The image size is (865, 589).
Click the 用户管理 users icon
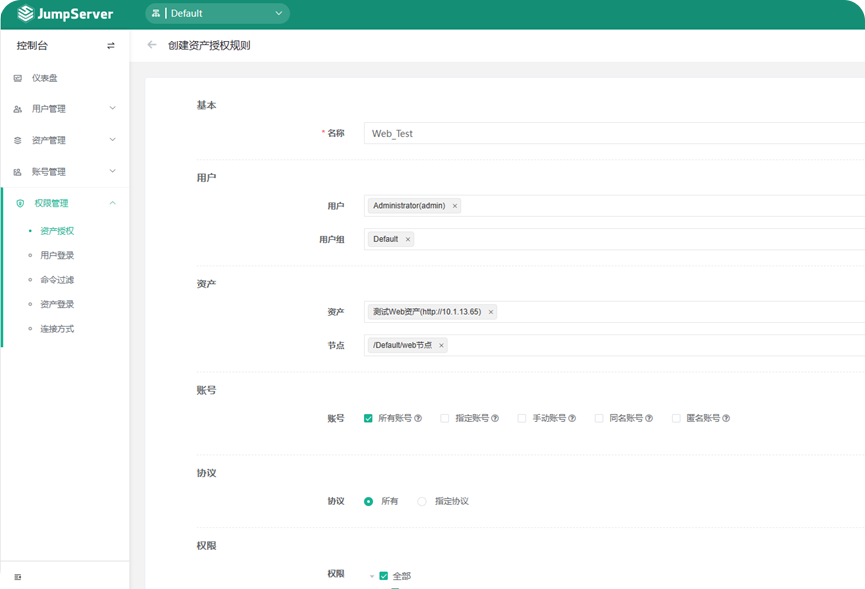click(x=18, y=109)
